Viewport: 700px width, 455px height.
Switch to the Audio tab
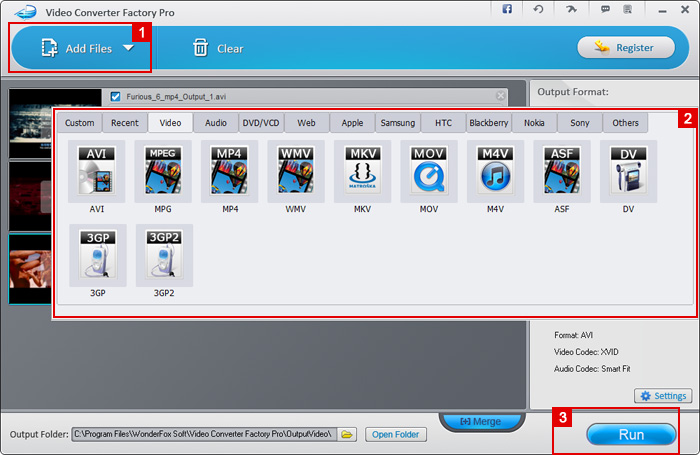pyautogui.click(x=216, y=123)
